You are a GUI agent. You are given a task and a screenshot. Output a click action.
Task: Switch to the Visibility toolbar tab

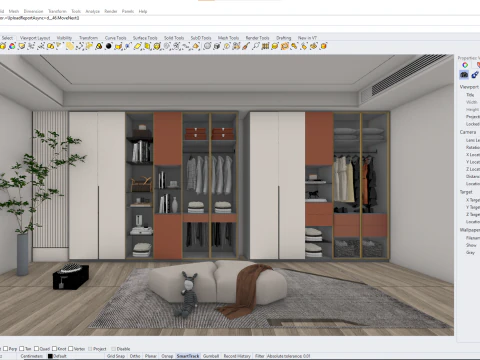(x=64, y=38)
